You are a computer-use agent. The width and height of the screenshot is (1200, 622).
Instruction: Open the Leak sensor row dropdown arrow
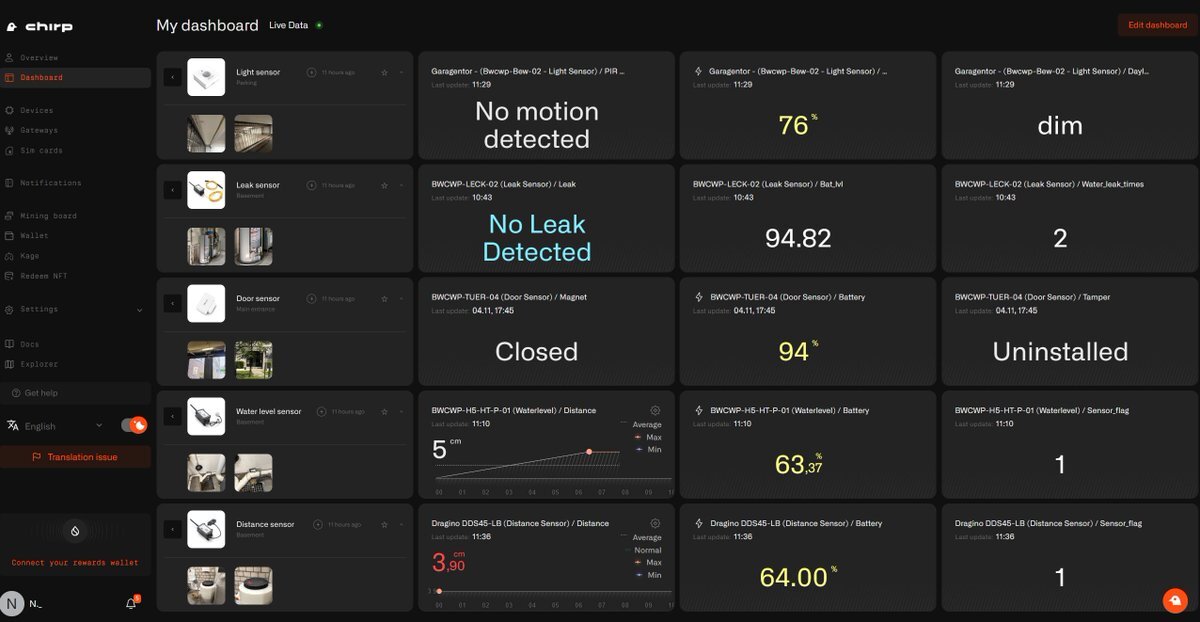[x=401, y=185]
